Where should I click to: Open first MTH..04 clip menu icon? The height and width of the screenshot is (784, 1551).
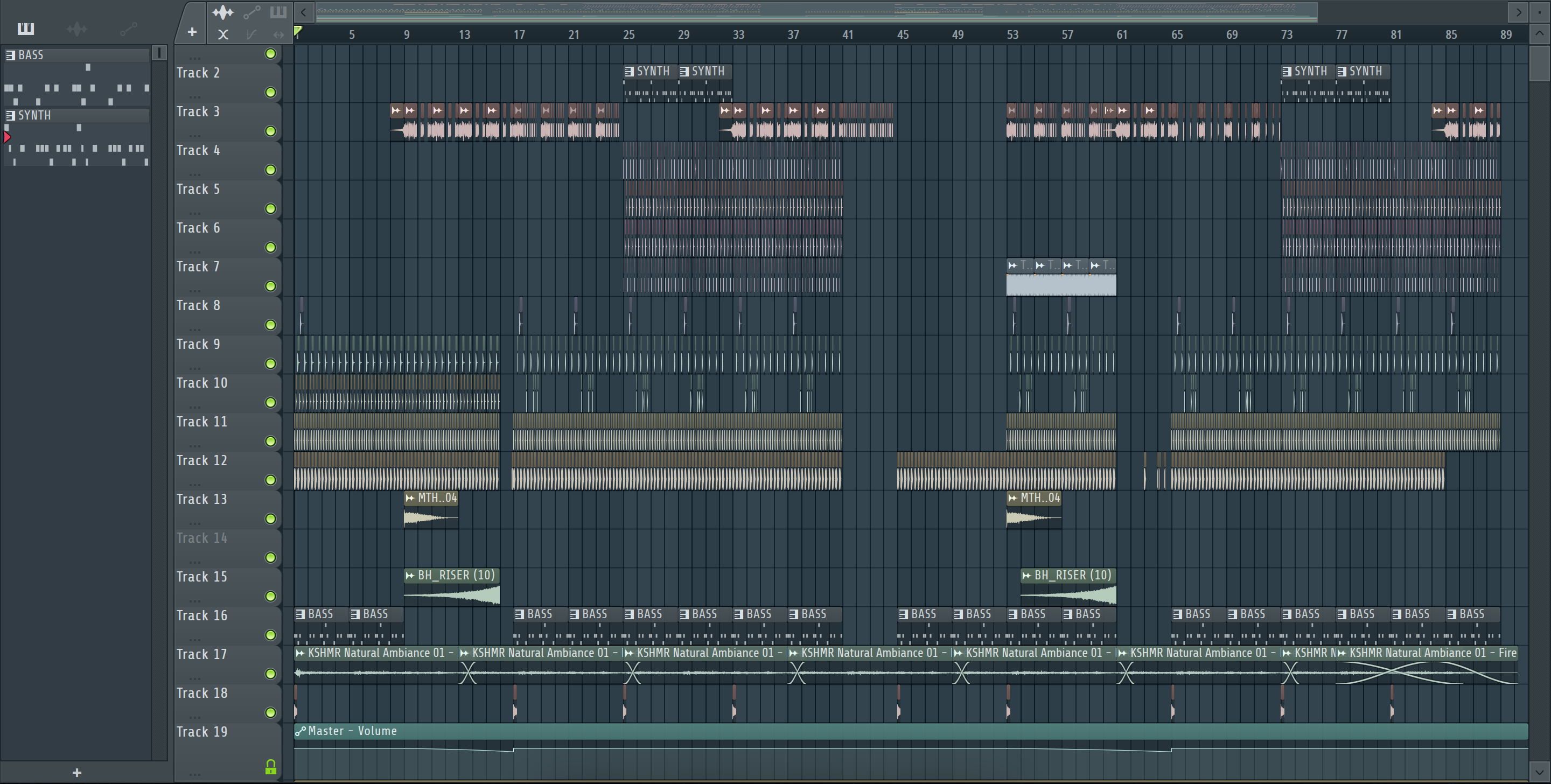click(410, 498)
